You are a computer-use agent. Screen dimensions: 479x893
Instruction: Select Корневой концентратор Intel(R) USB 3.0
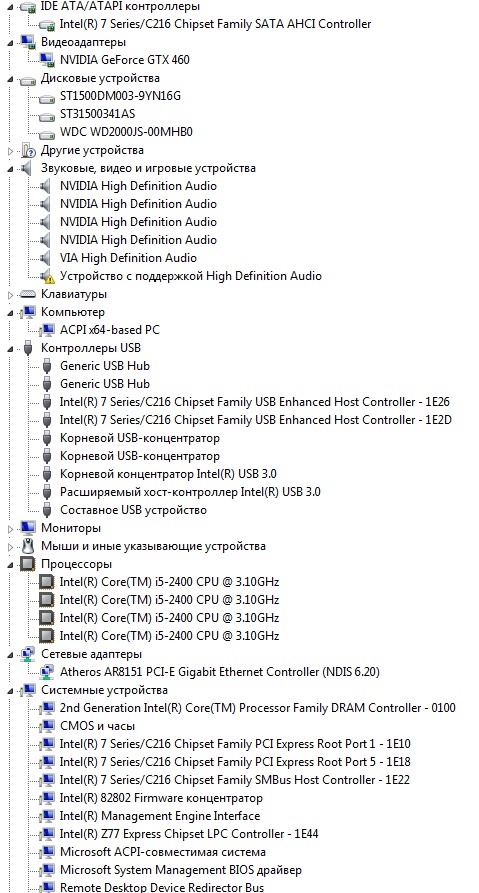click(x=168, y=474)
